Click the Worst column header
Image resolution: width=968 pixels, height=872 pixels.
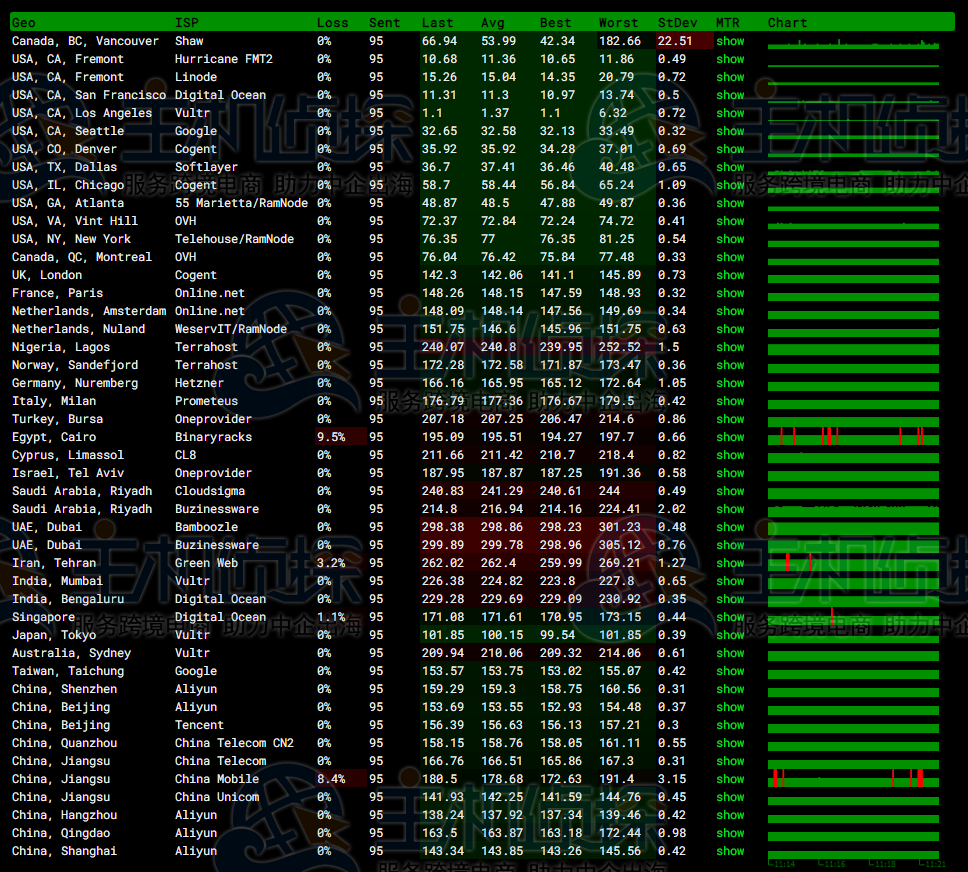coord(618,22)
